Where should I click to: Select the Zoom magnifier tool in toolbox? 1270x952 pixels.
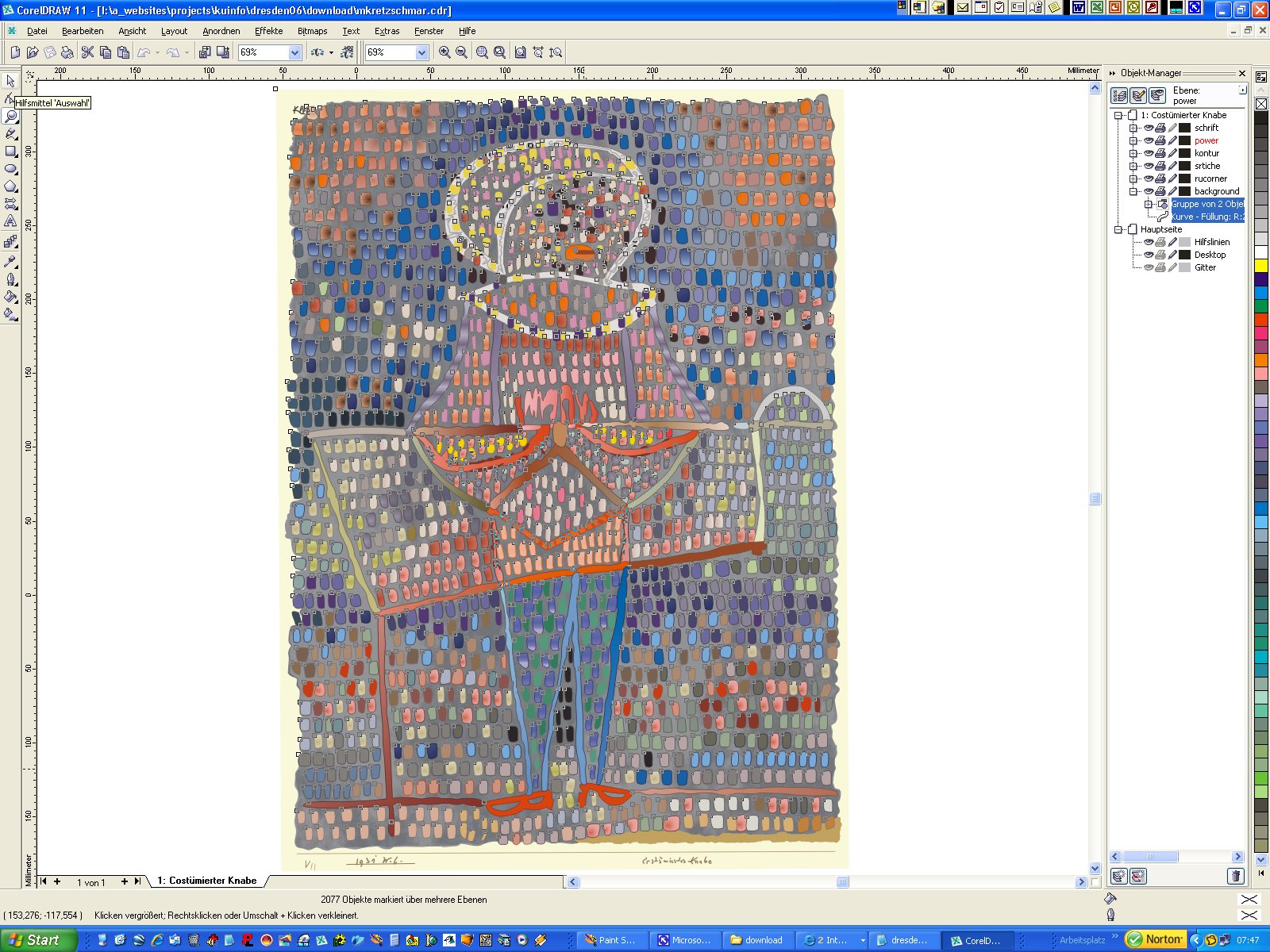(10, 116)
